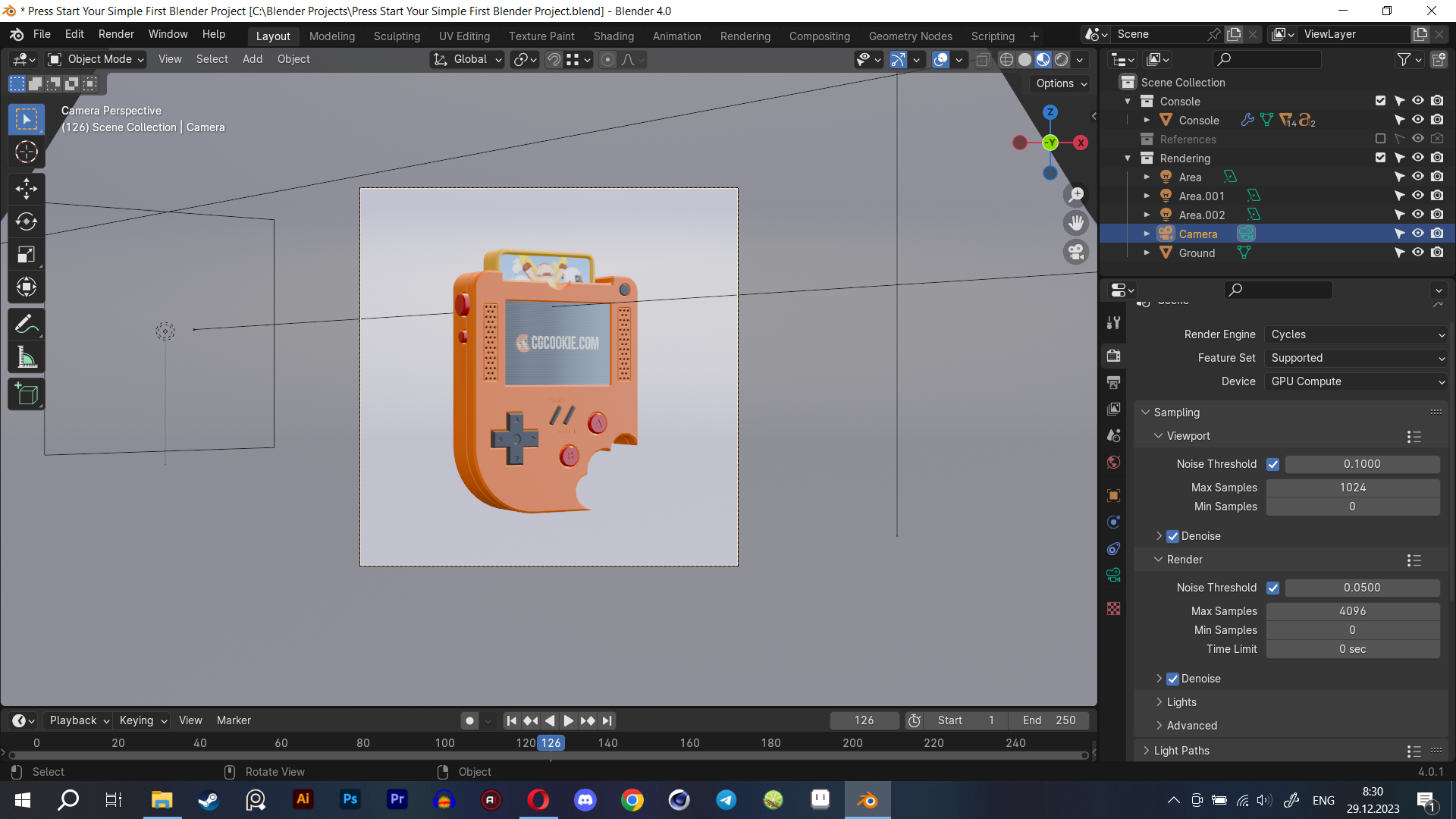Viewport: 1456px width, 819px height.
Task: Toggle Noise Threshold checkbox in Viewport sampling
Action: (x=1273, y=463)
